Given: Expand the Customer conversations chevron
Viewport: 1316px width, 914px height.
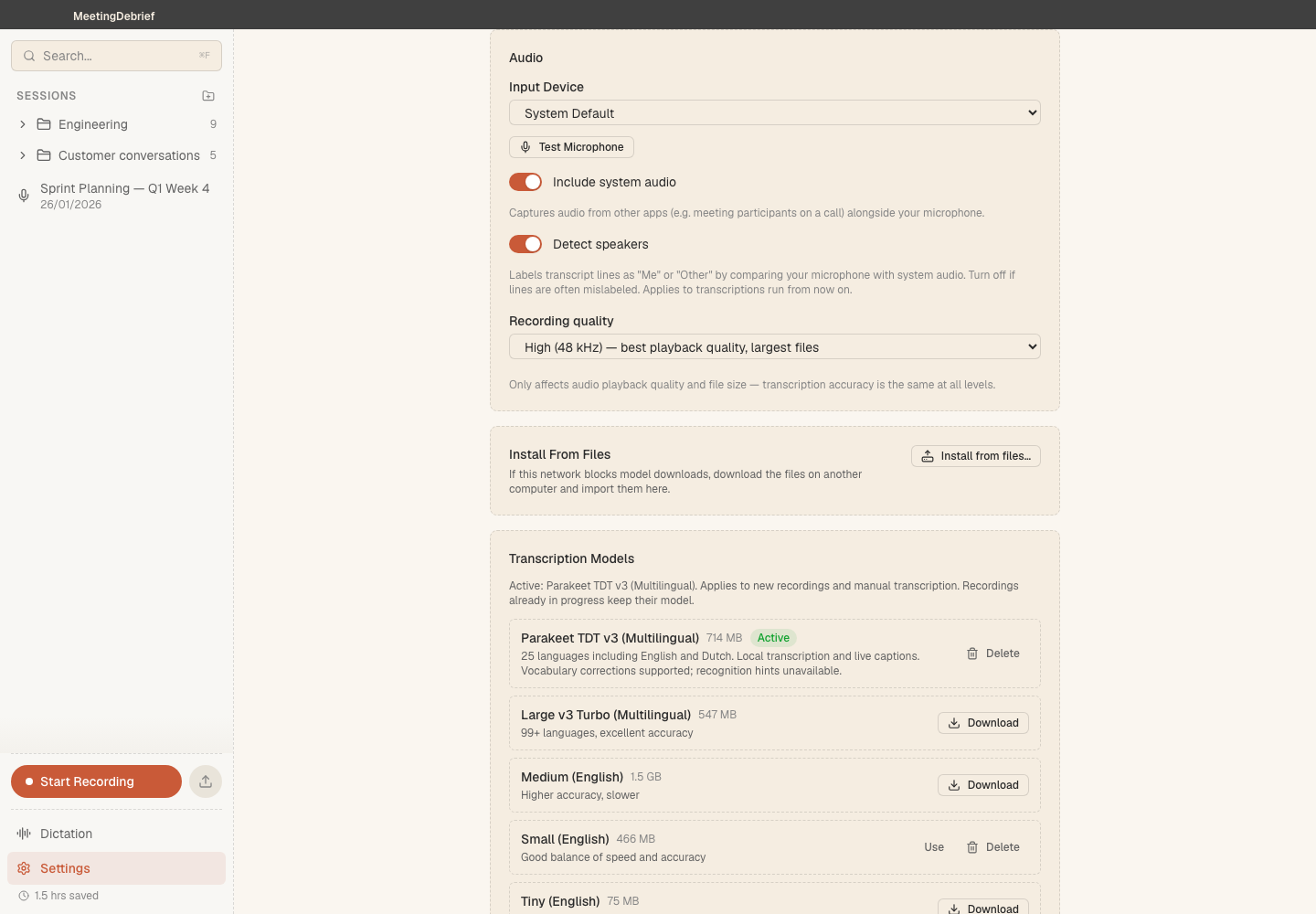Looking at the screenshot, I should tap(23, 155).
